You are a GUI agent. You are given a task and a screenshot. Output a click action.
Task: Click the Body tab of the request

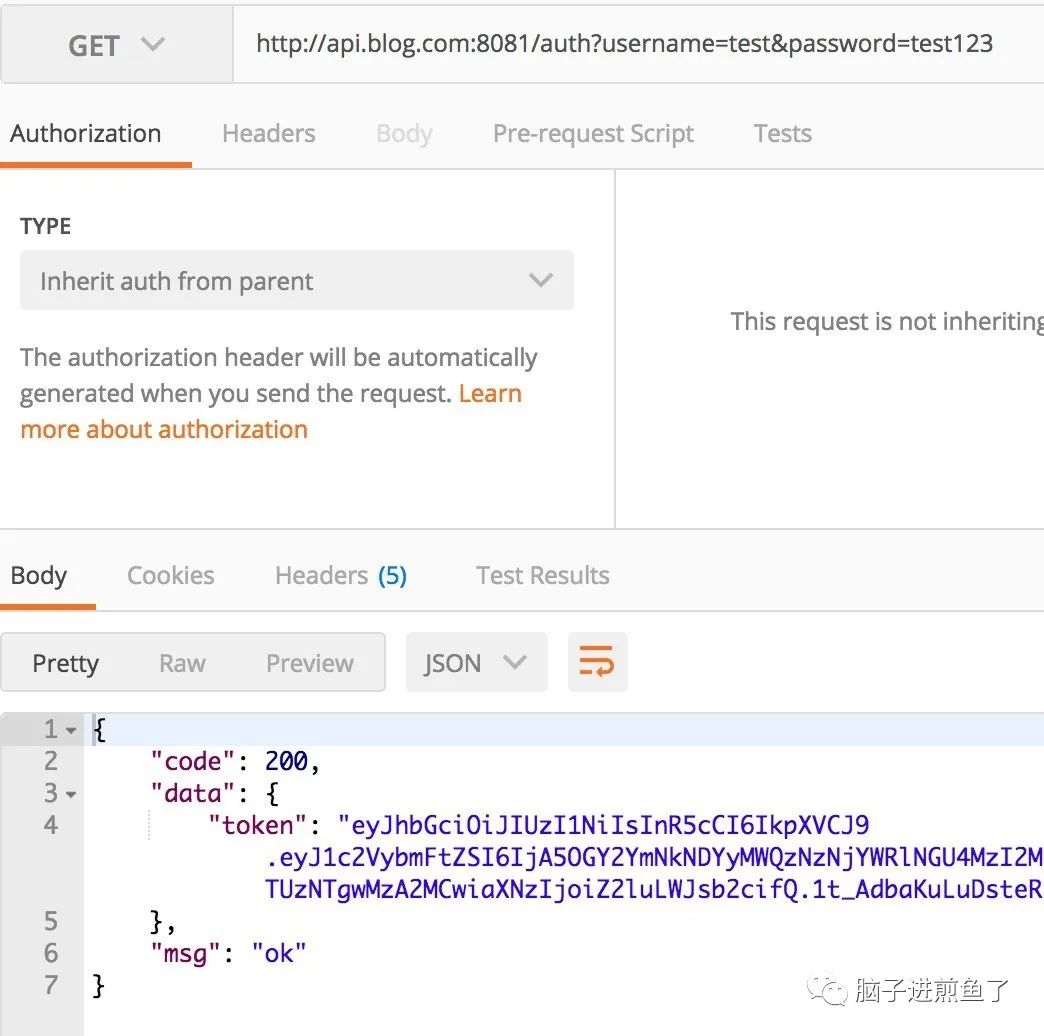tap(403, 133)
